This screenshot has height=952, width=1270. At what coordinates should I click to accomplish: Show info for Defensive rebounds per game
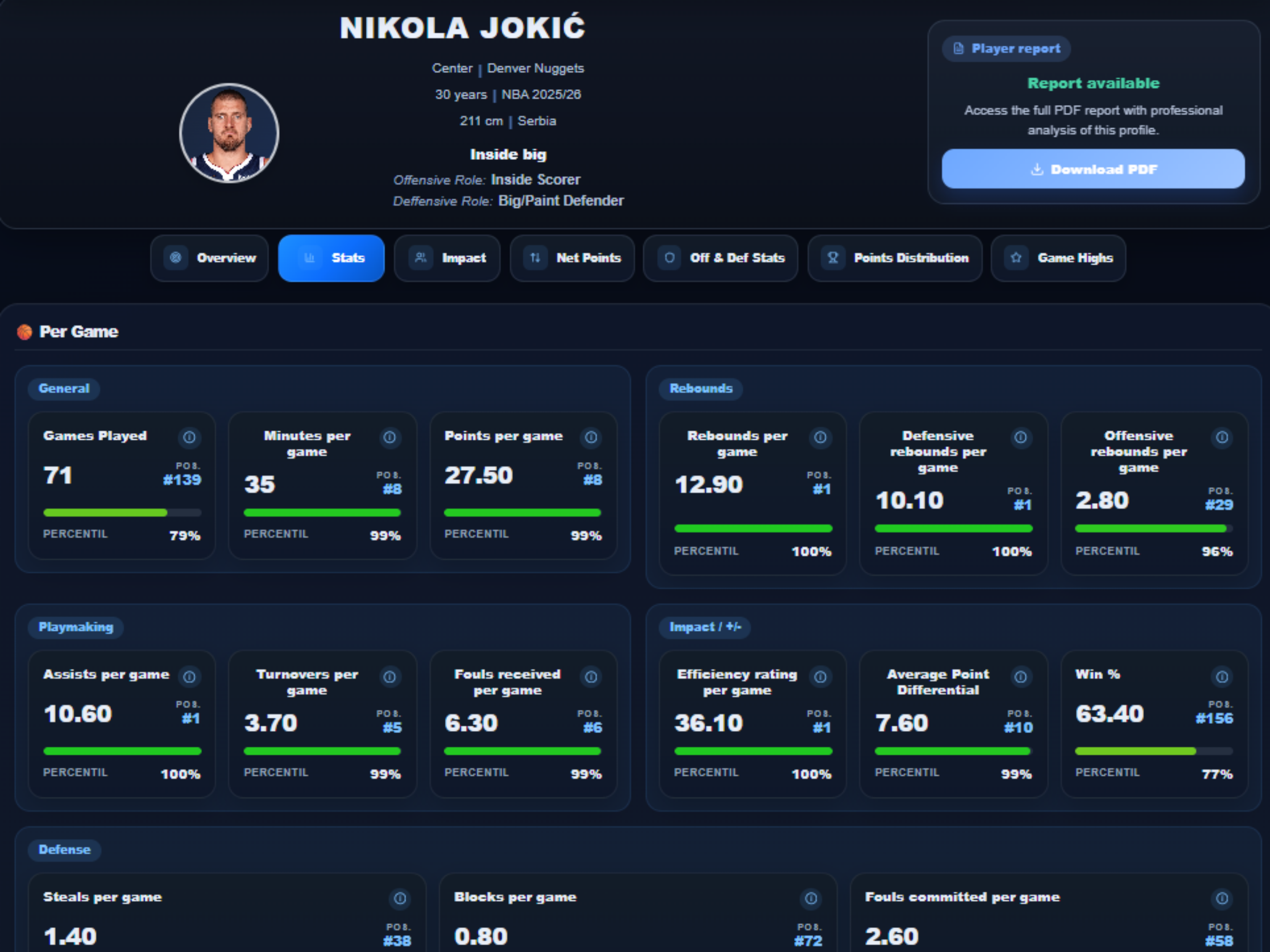[x=1020, y=437]
